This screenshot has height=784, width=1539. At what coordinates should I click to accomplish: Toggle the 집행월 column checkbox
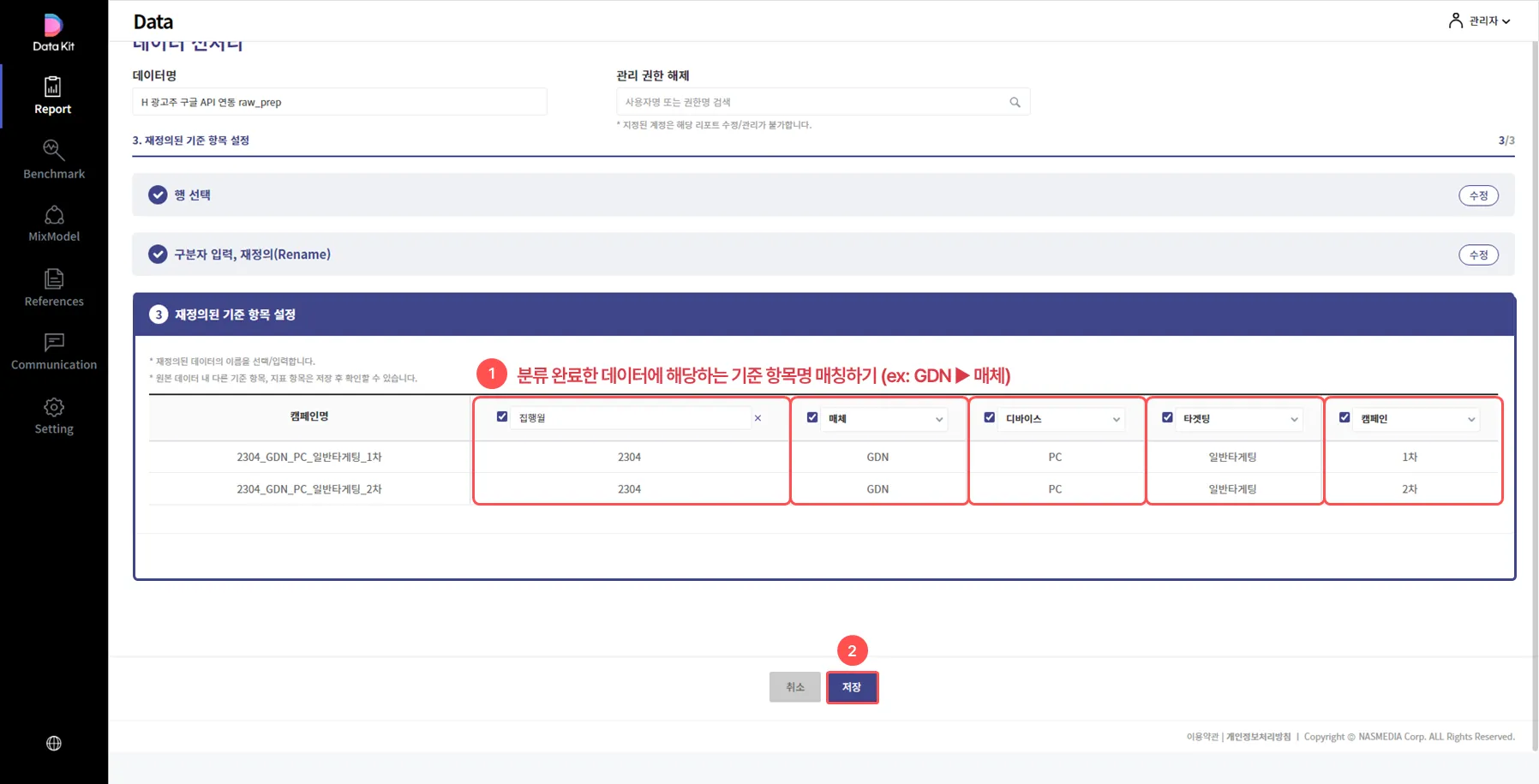(502, 416)
